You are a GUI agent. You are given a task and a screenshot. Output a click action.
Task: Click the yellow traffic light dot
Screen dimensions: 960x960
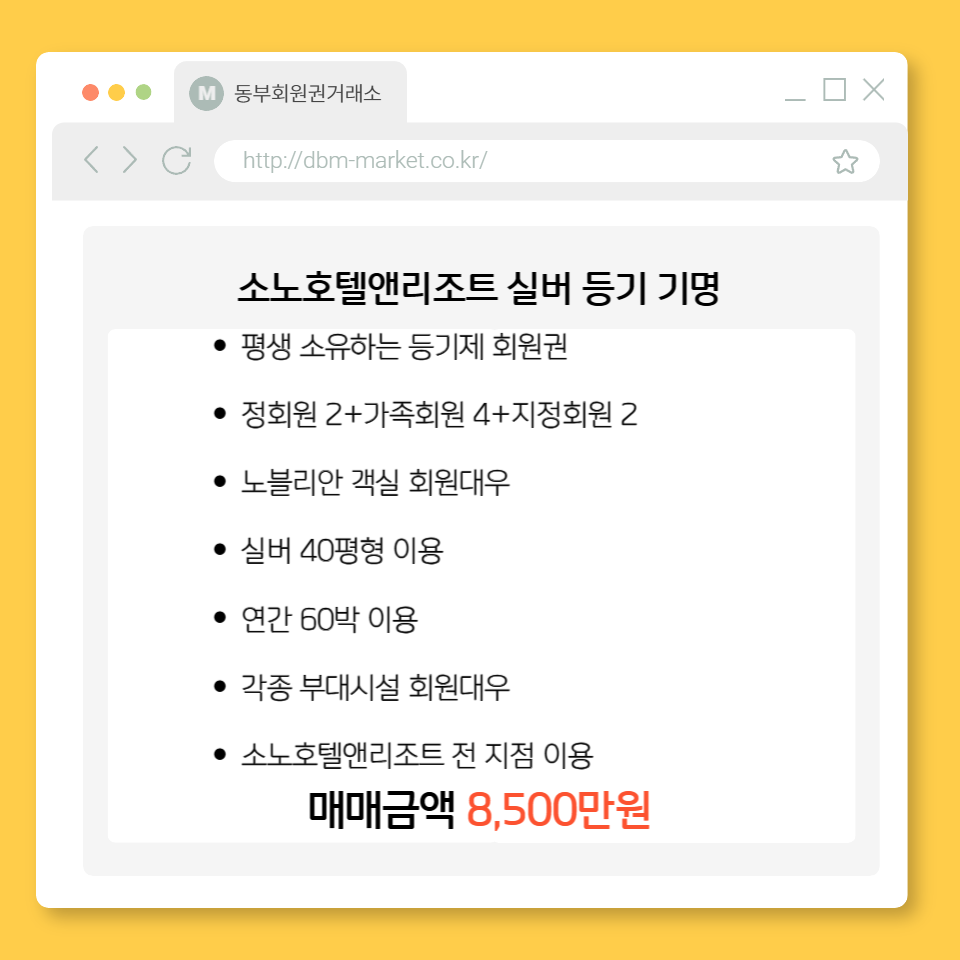pyautogui.click(x=116, y=92)
